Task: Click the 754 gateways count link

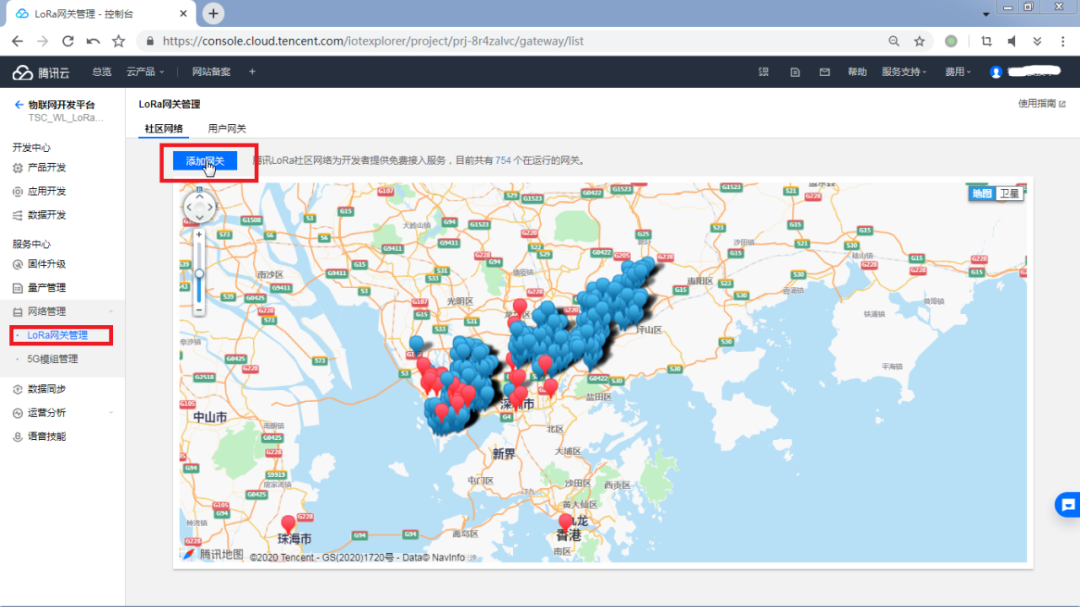Action: coord(503,161)
